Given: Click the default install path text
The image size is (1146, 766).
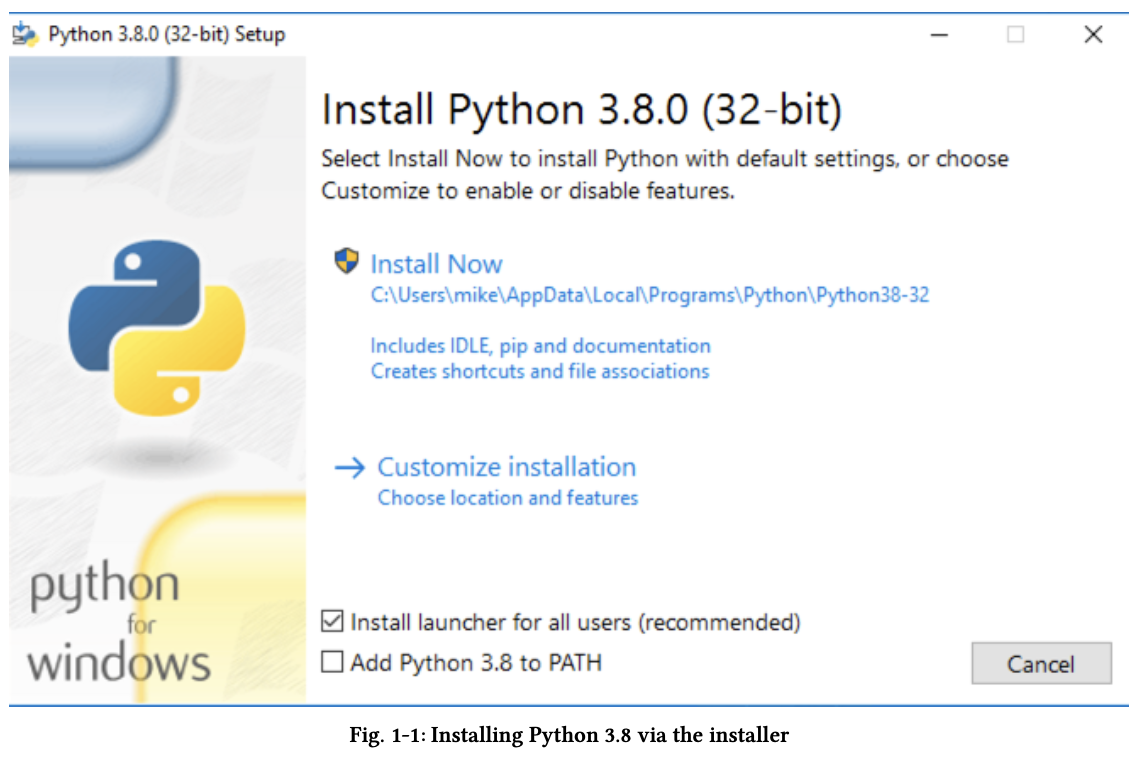Looking at the screenshot, I should [x=649, y=294].
